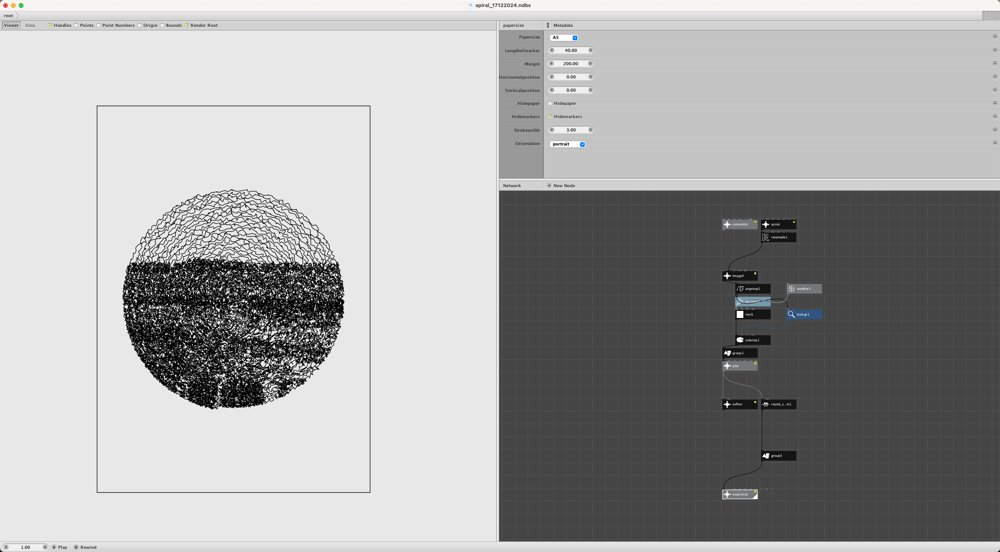This screenshot has width=1000, height=552.
Task: Open Papersize row options on far right
Action: click(x=994, y=36)
